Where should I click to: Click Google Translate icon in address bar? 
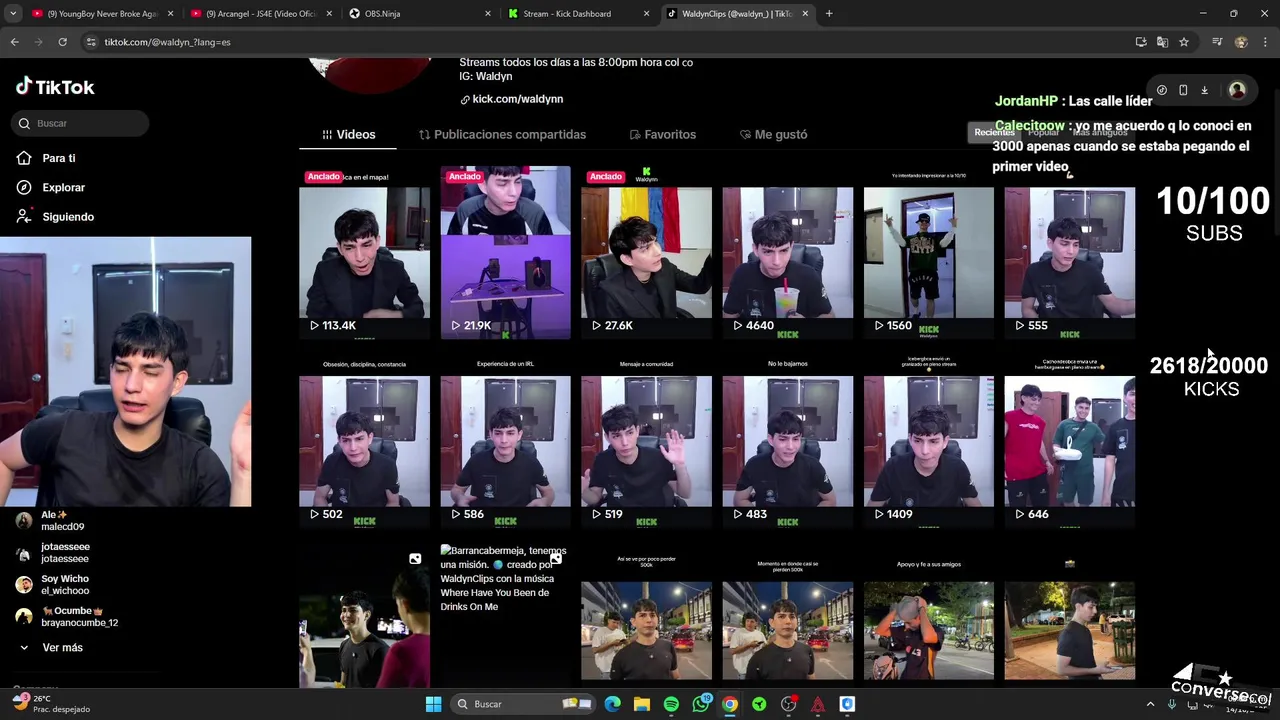tap(1162, 42)
